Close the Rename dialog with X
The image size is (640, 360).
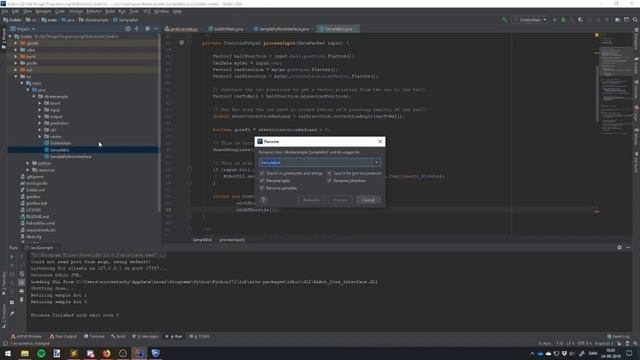pyautogui.click(x=380, y=141)
